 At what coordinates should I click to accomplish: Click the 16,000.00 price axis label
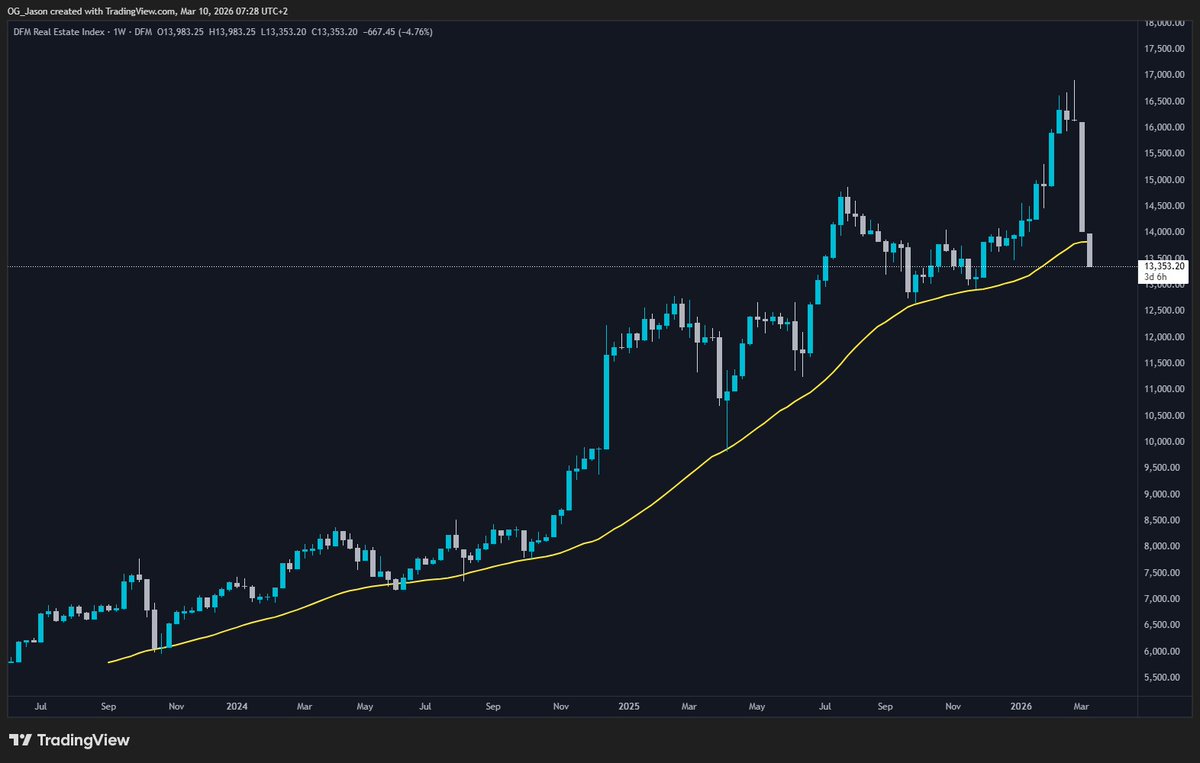coord(1165,127)
